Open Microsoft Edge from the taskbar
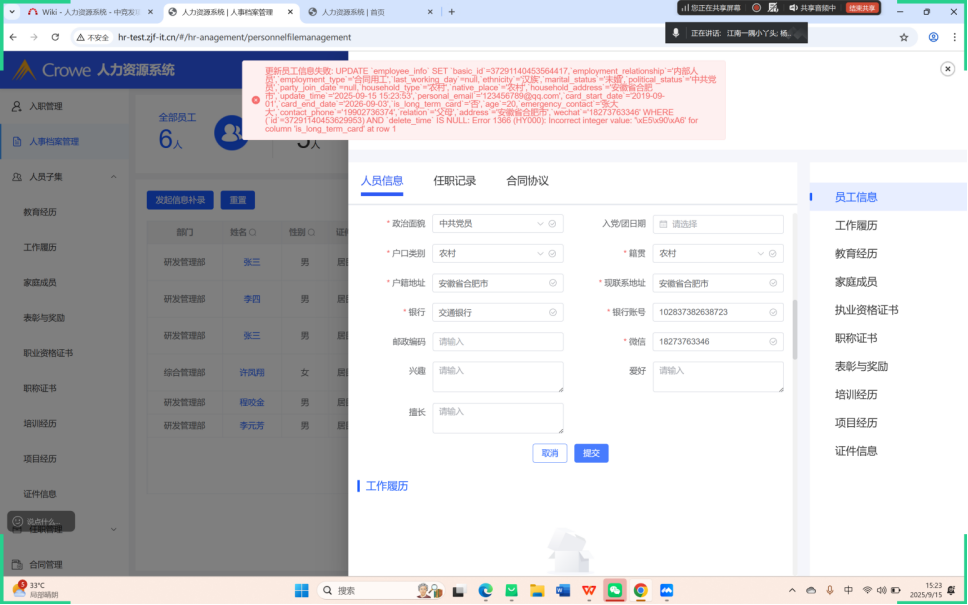 pyautogui.click(x=485, y=591)
